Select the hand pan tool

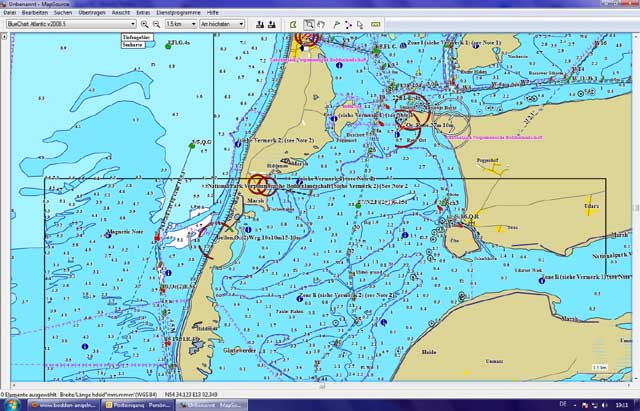tap(323, 22)
